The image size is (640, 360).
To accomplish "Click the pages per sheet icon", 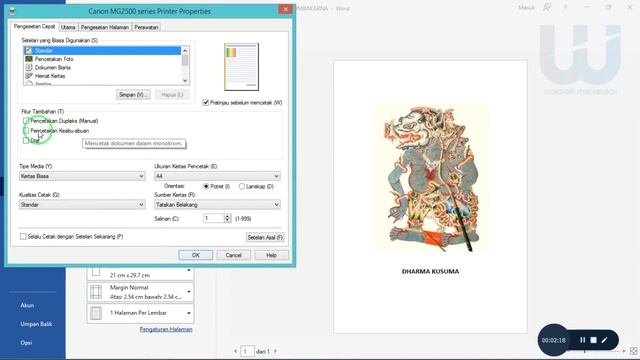I will coord(96,313).
